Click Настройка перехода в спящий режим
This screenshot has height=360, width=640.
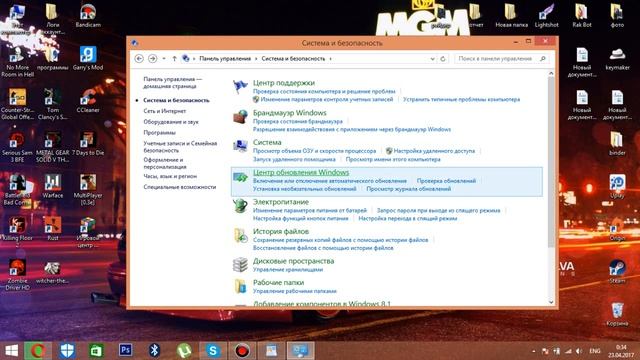(407, 219)
